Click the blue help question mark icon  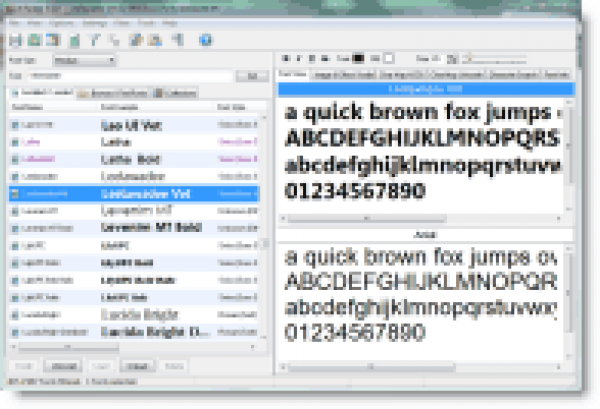tap(204, 40)
